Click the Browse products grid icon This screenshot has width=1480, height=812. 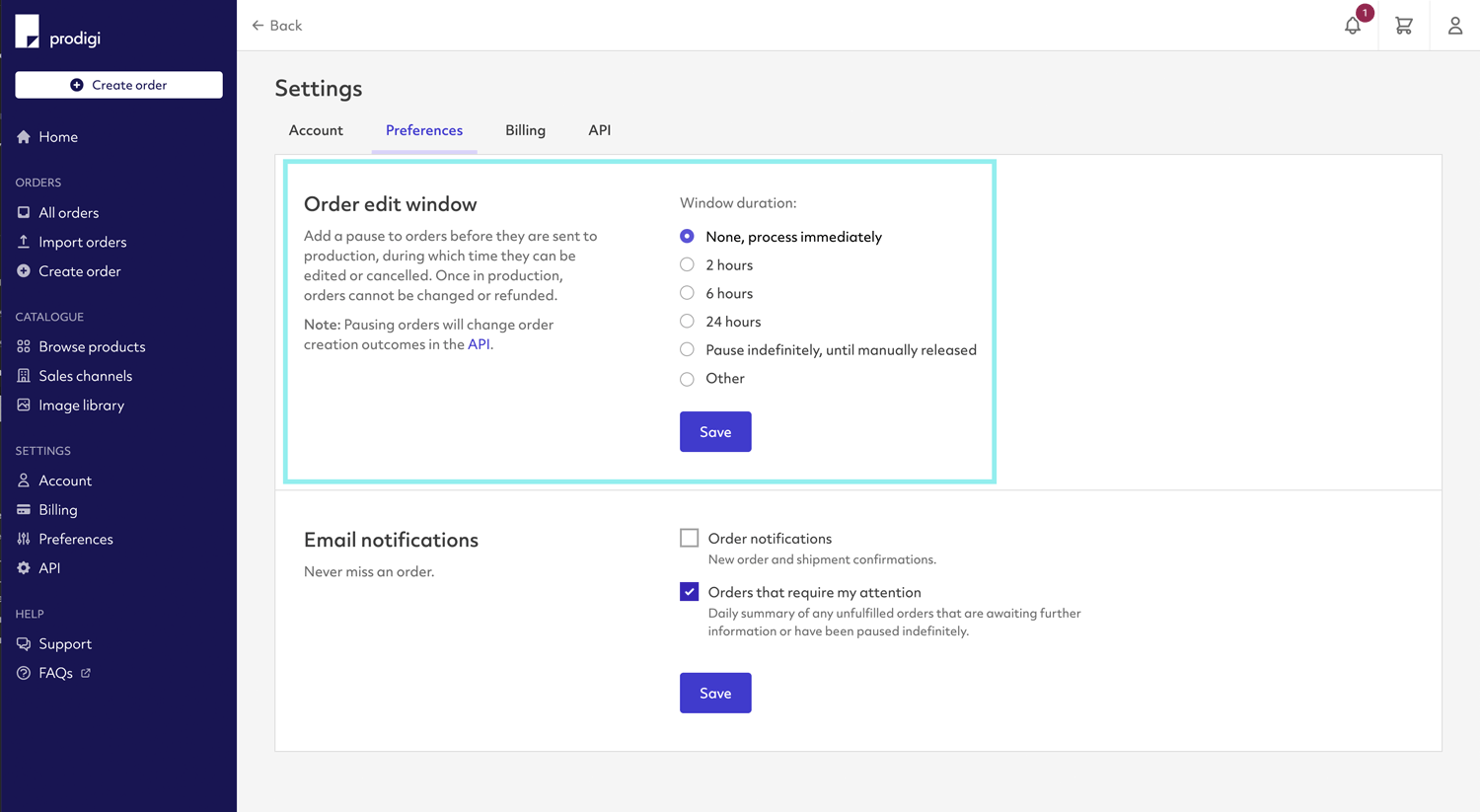click(x=24, y=347)
